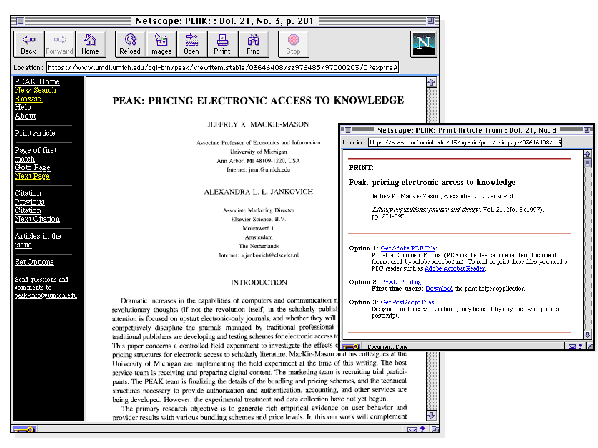Click the popup window's Location field
The image size is (598, 448).
tap(465, 142)
